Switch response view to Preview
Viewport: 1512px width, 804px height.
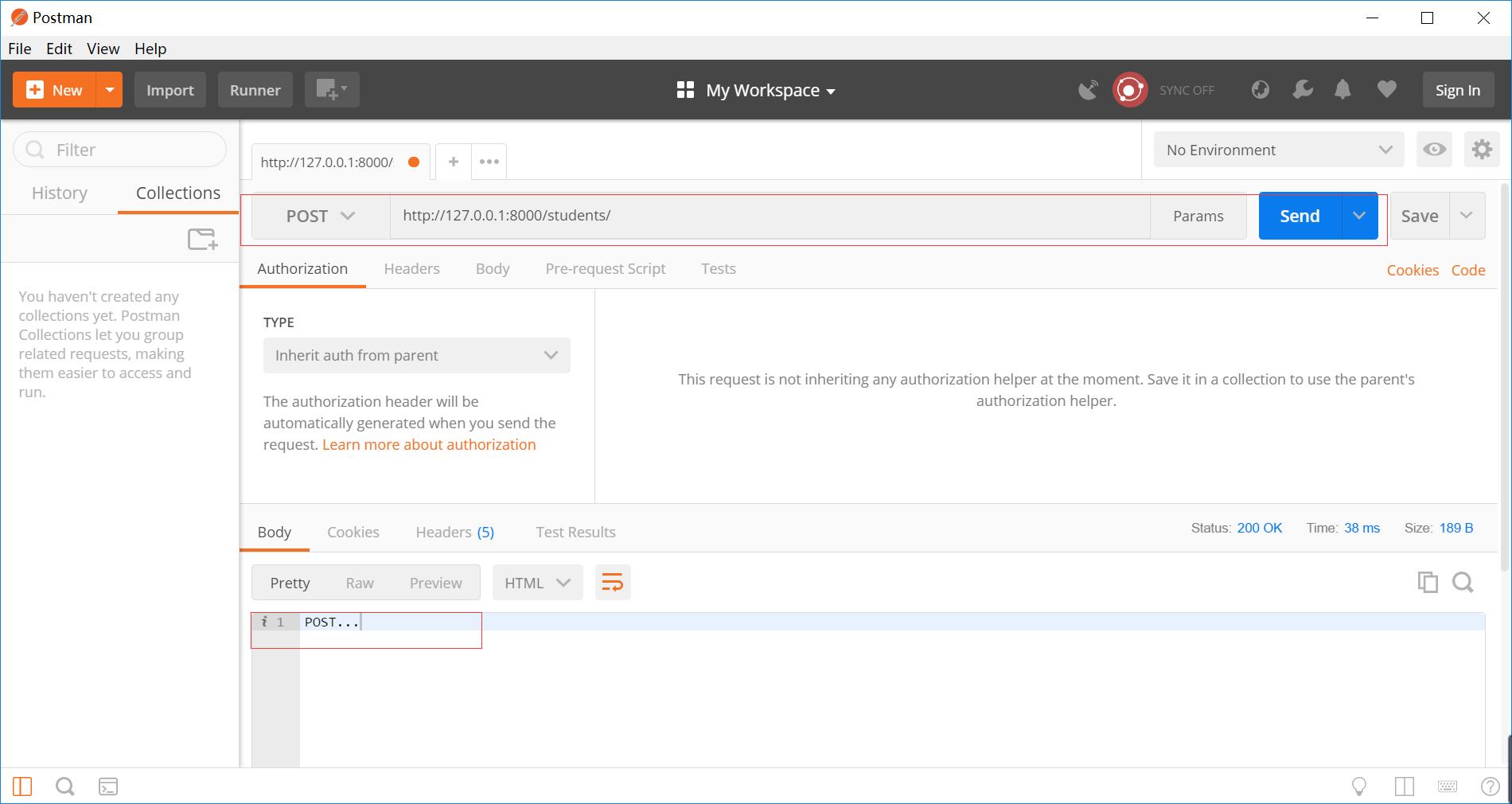436,583
